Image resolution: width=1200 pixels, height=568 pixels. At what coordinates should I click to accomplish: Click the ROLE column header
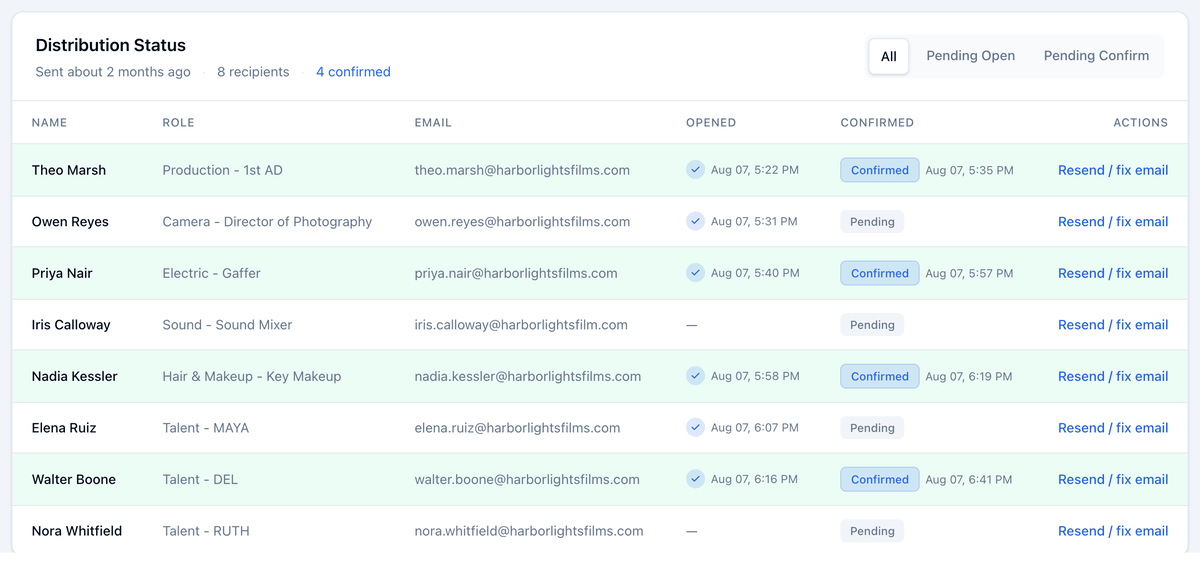click(x=178, y=123)
